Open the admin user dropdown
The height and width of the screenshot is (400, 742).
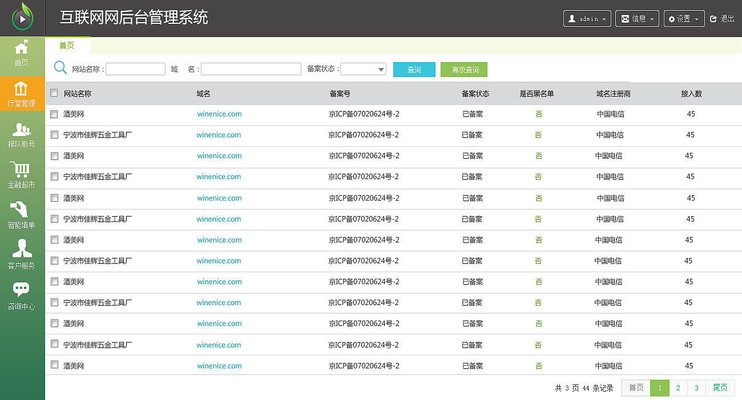pyautogui.click(x=587, y=18)
